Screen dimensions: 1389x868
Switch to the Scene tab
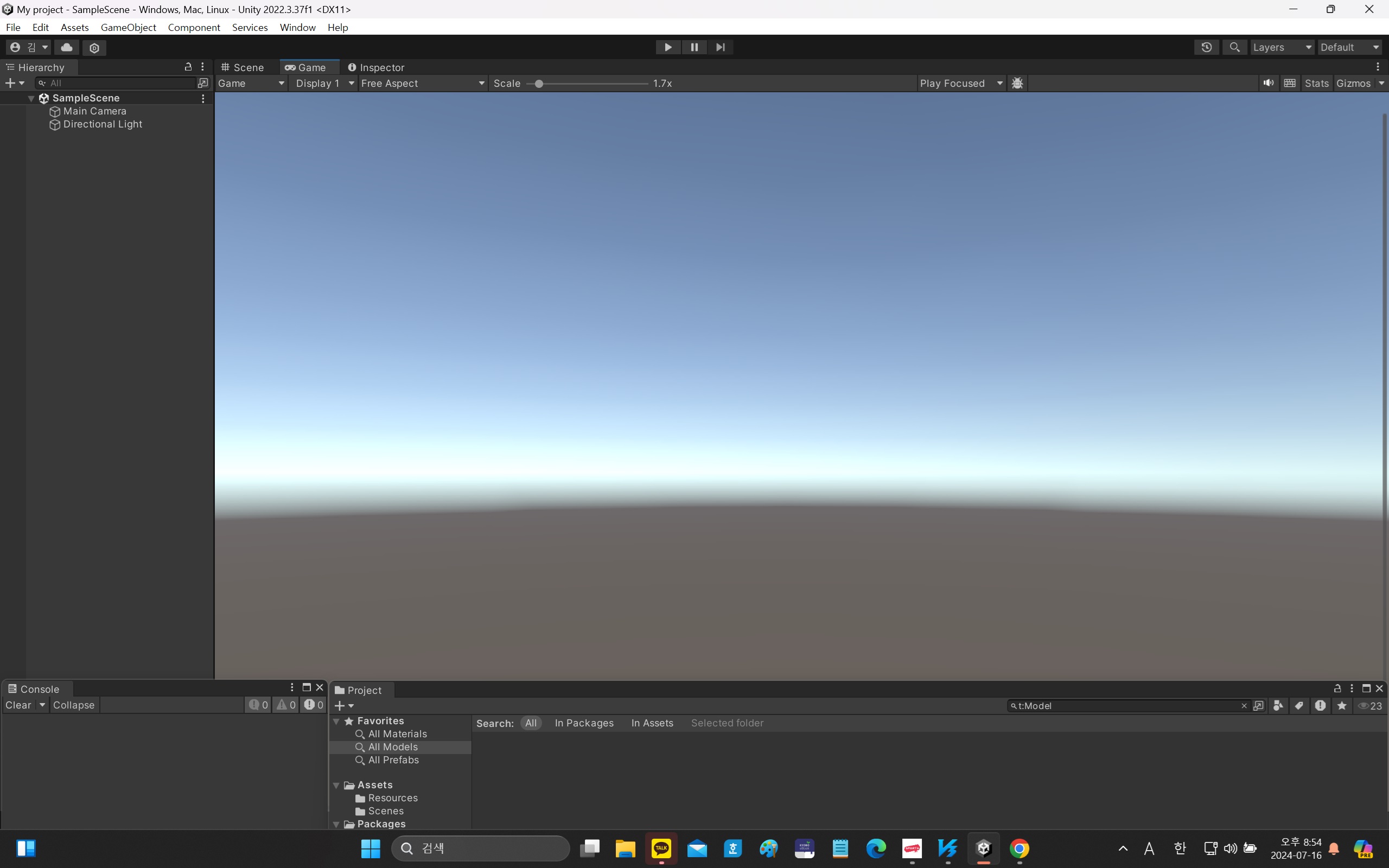pyautogui.click(x=243, y=67)
